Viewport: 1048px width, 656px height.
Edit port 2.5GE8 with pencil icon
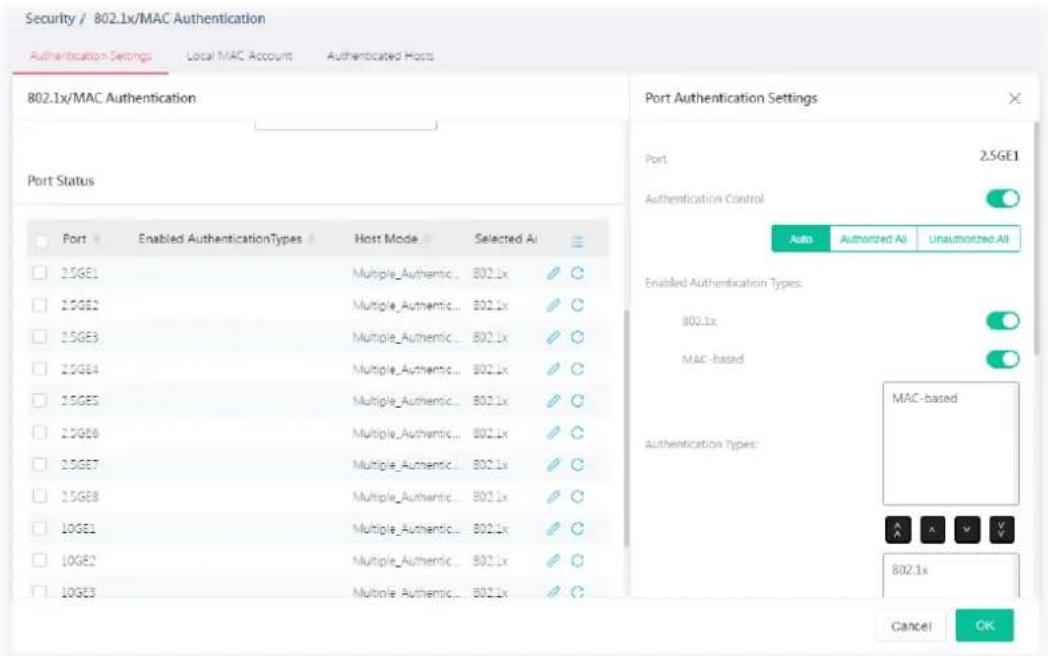point(553,497)
